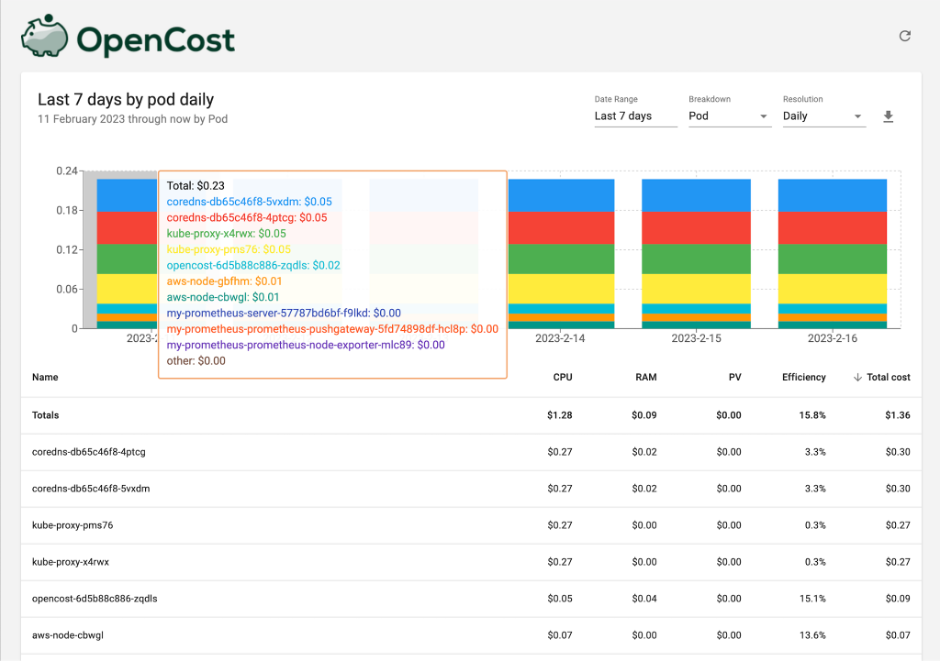
Task: Click the refresh icon in the top right corner
Action: point(905,35)
